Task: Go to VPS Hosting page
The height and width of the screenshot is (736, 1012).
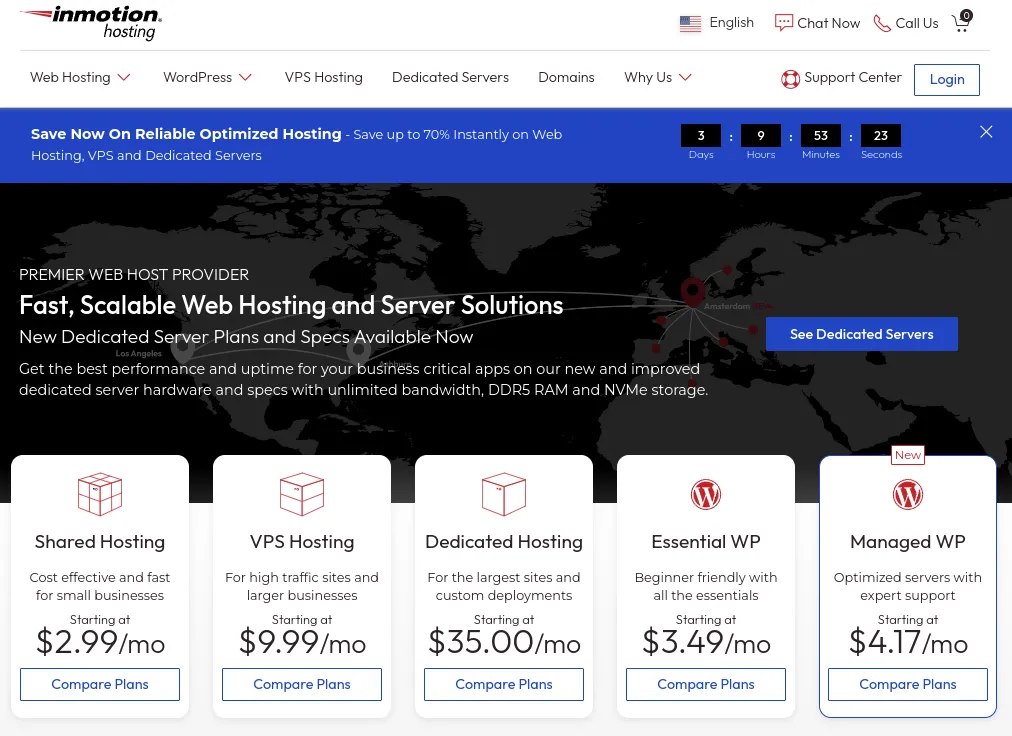Action: [323, 77]
